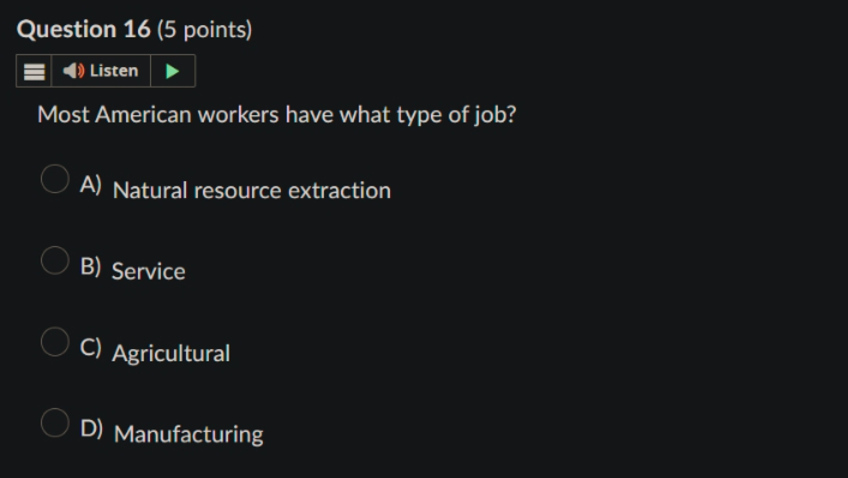Click the '(5 points)' text

tap(204, 30)
